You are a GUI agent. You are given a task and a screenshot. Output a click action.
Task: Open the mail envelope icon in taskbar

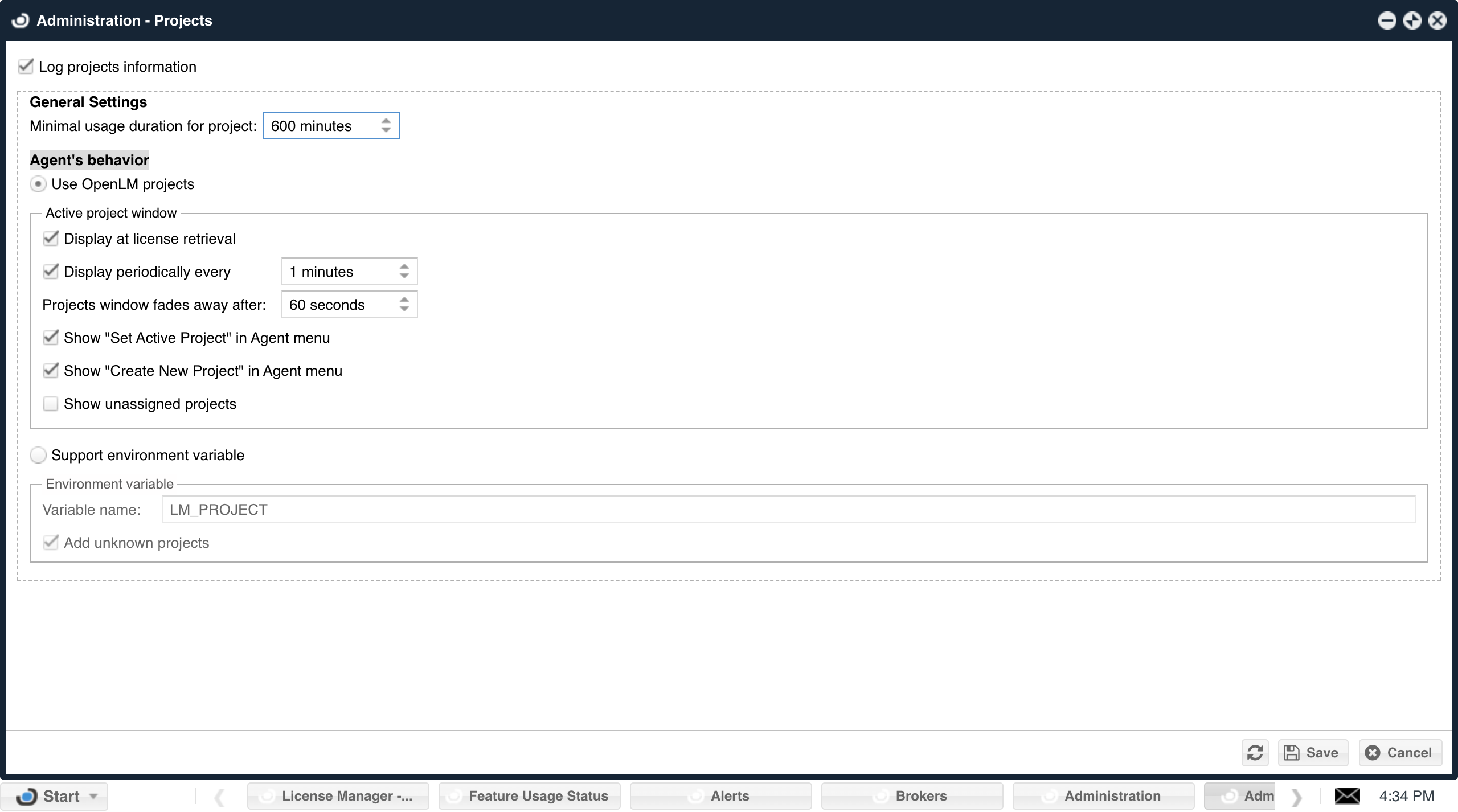[1347, 795]
